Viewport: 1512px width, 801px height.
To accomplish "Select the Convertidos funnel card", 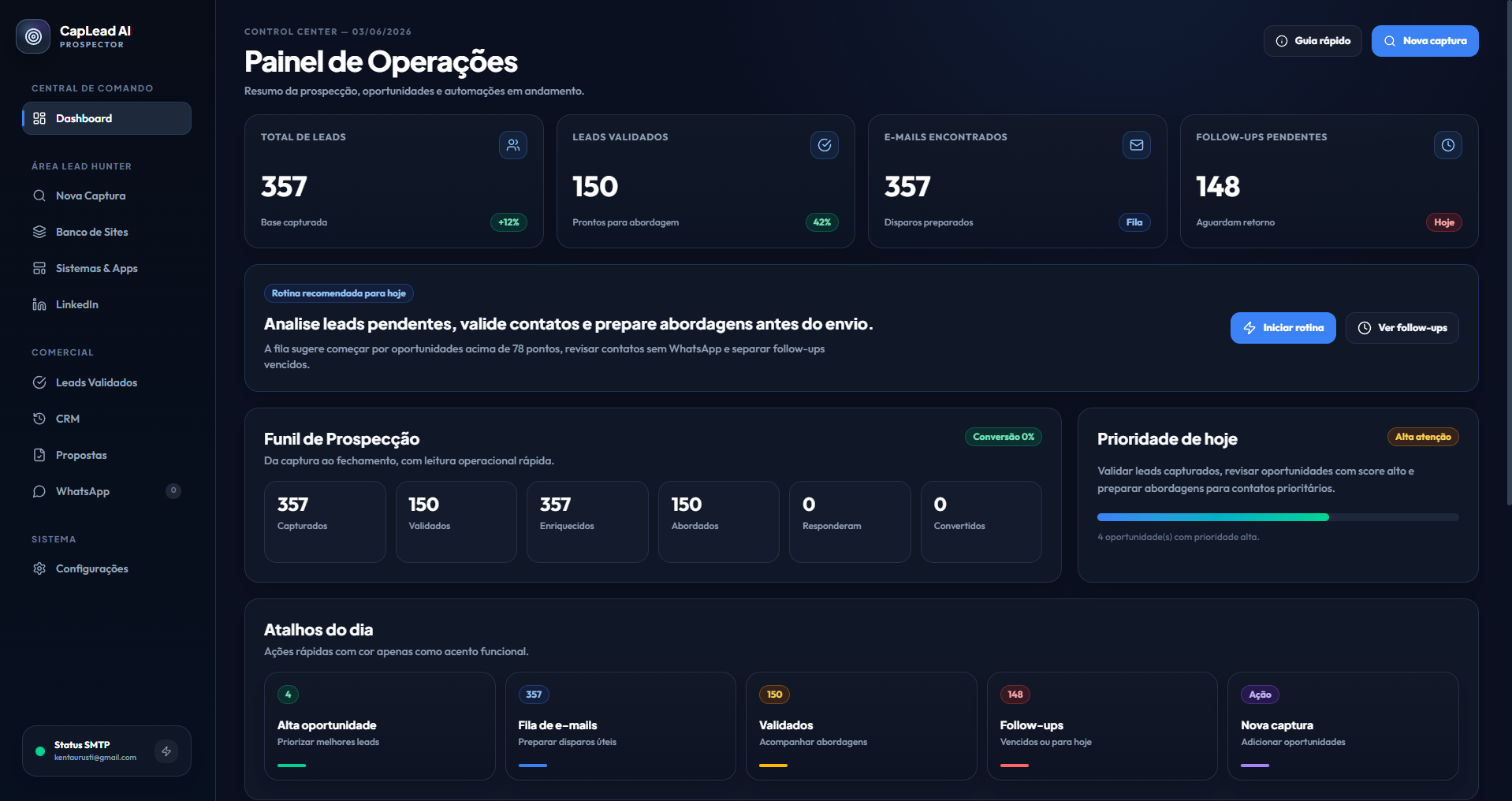I will click(x=981, y=522).
